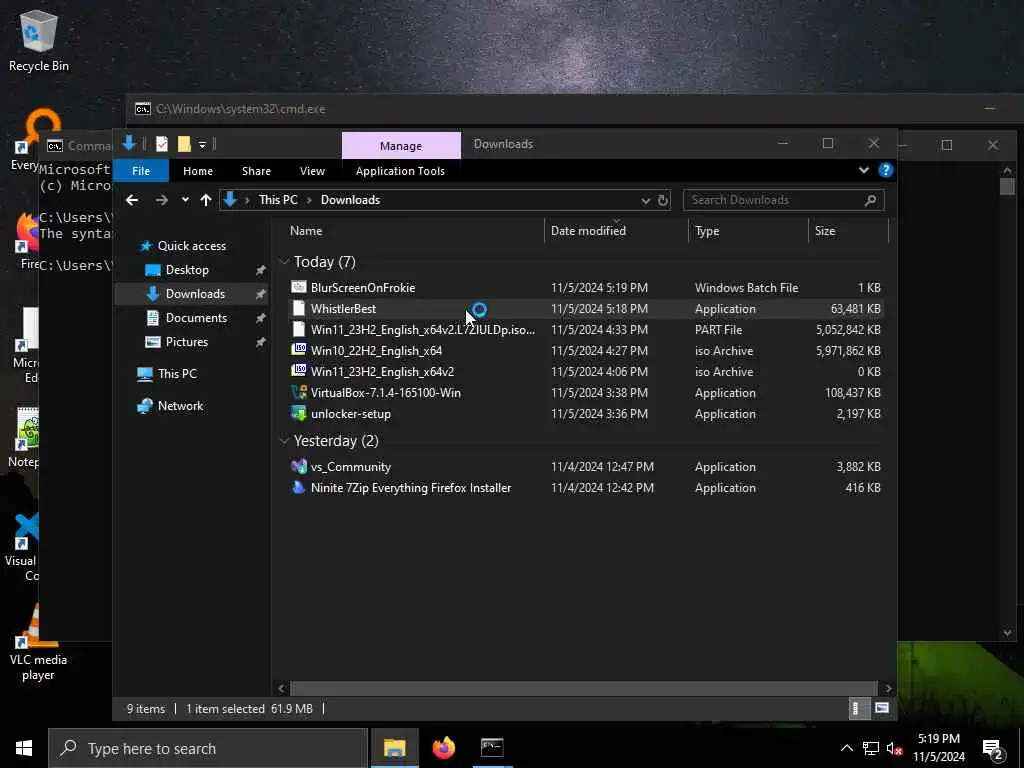Click the Ninite installer file icon
Screen dimensions: 1024x768
(298, 487)
